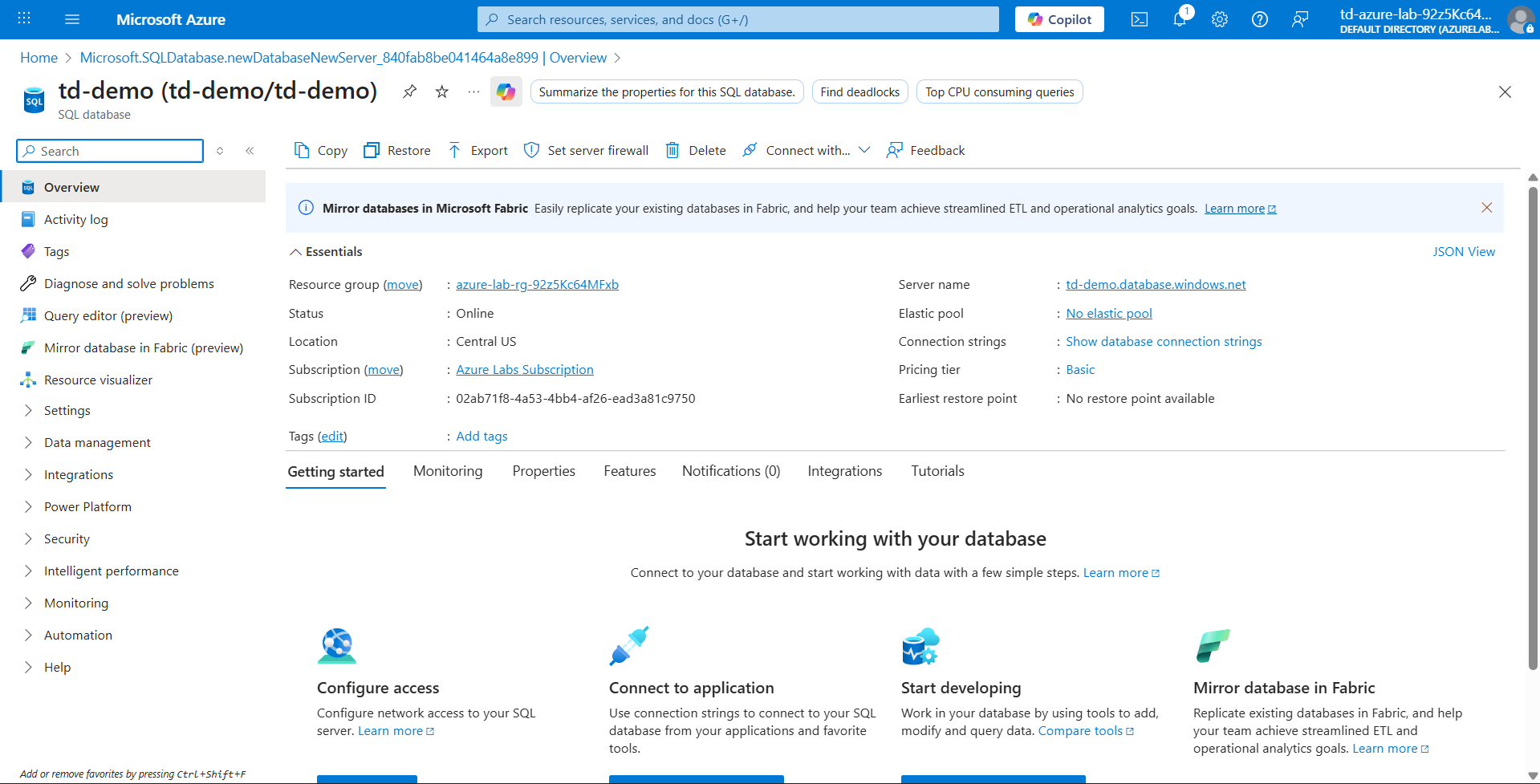Image resolution: width=1540 pixels, height=784 pixels.
Task: Open the Cloud Shell icon in header
Action: pyautogui.click(x=1139, y=19)
